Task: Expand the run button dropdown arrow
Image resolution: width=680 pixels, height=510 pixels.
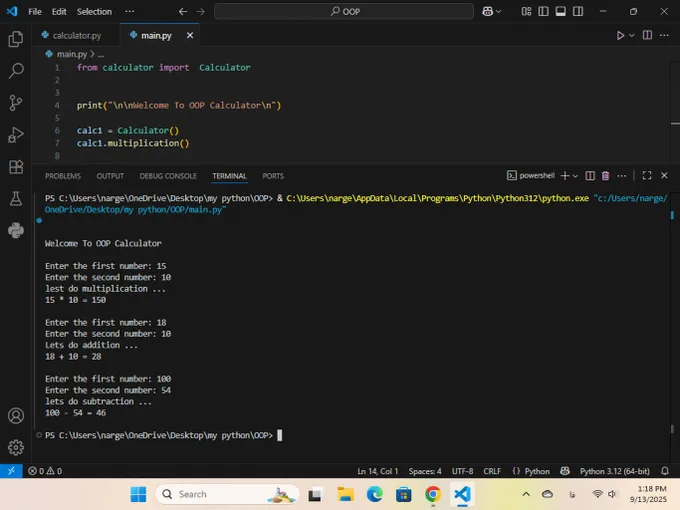Action: 631,35
